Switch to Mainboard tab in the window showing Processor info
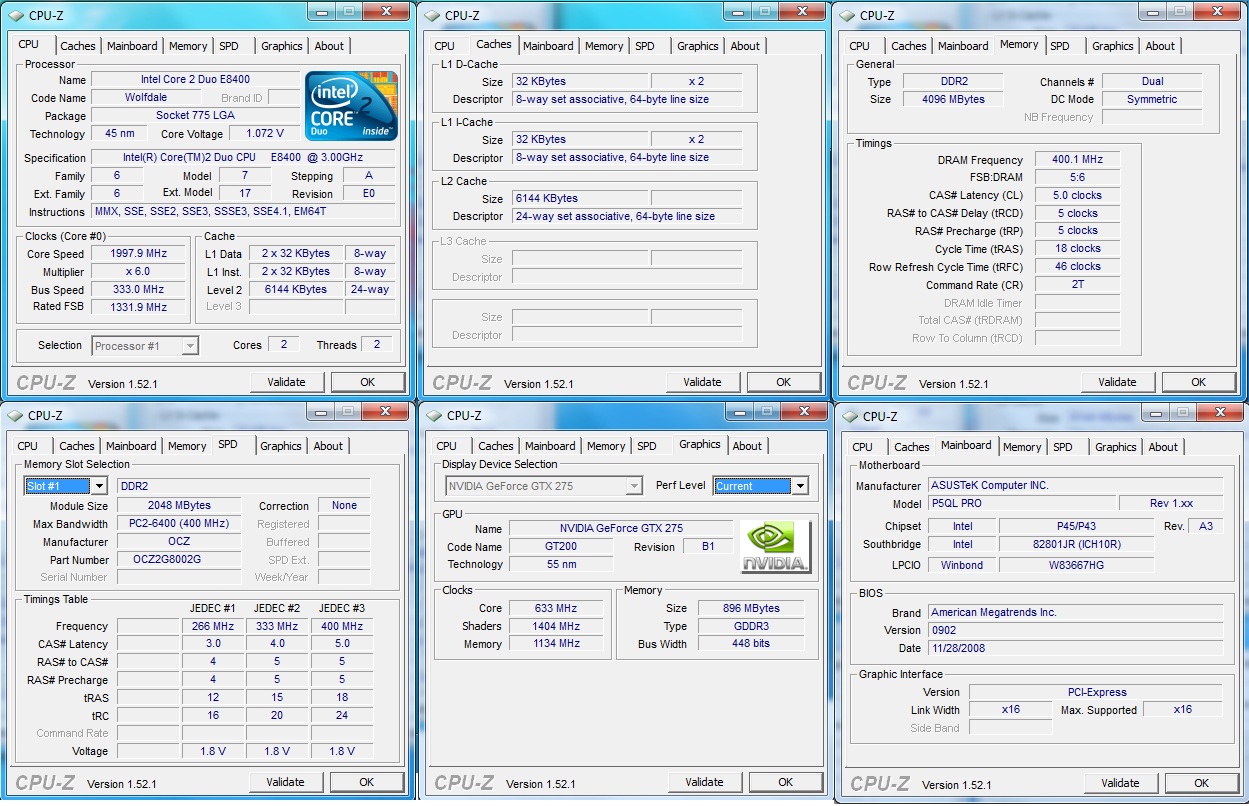This screenshot has width=1249, height=806. [132, 46]
